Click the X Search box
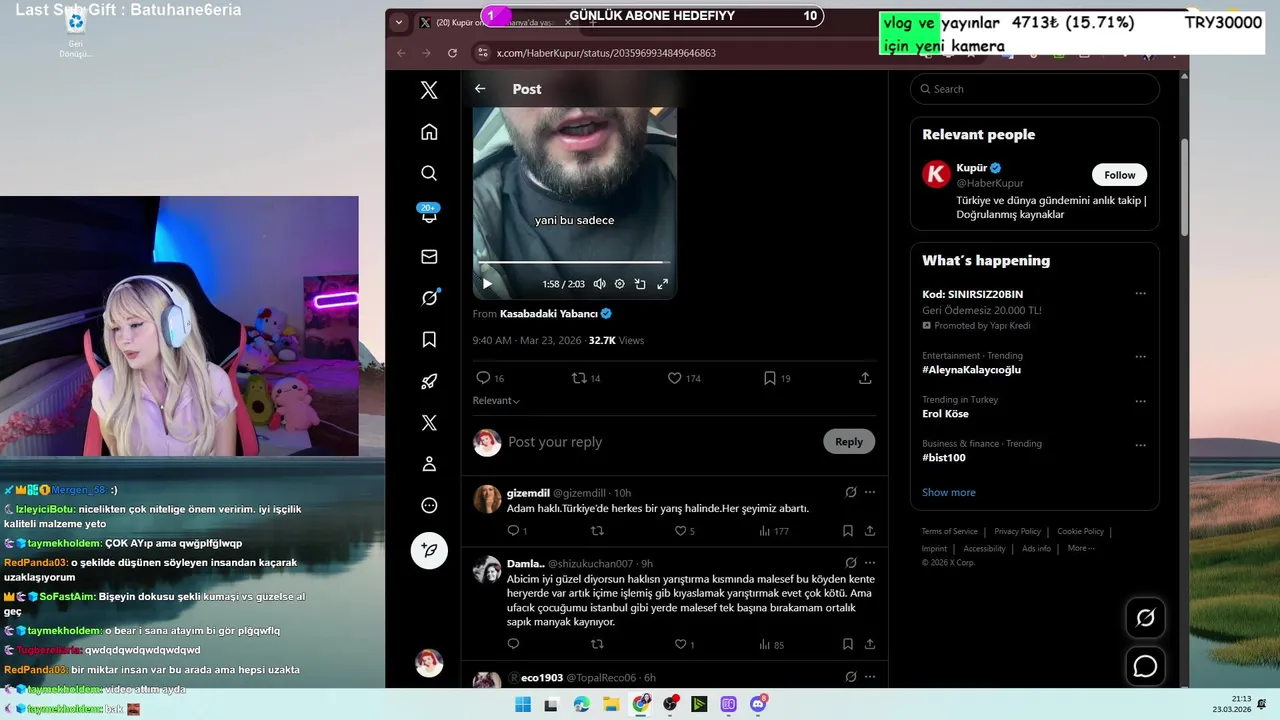This screenshot has height=720, width=1280. (1035, 89)
